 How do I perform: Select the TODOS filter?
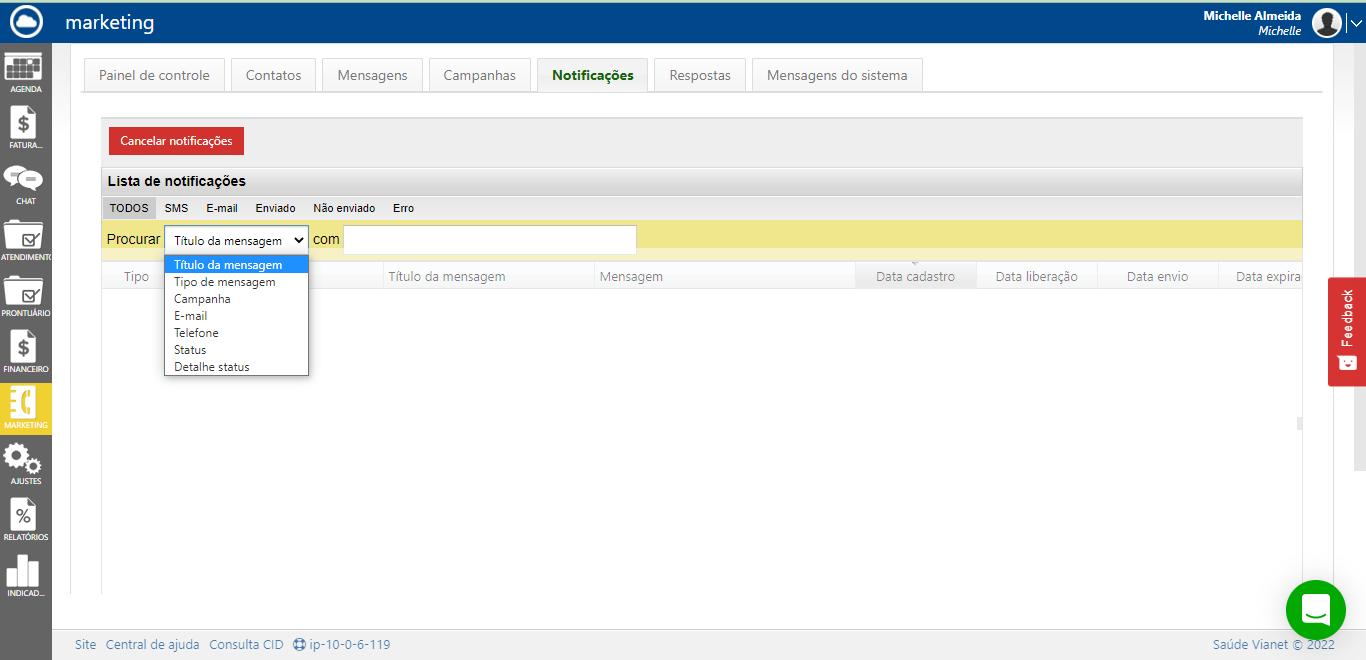[x=129, y=208]
